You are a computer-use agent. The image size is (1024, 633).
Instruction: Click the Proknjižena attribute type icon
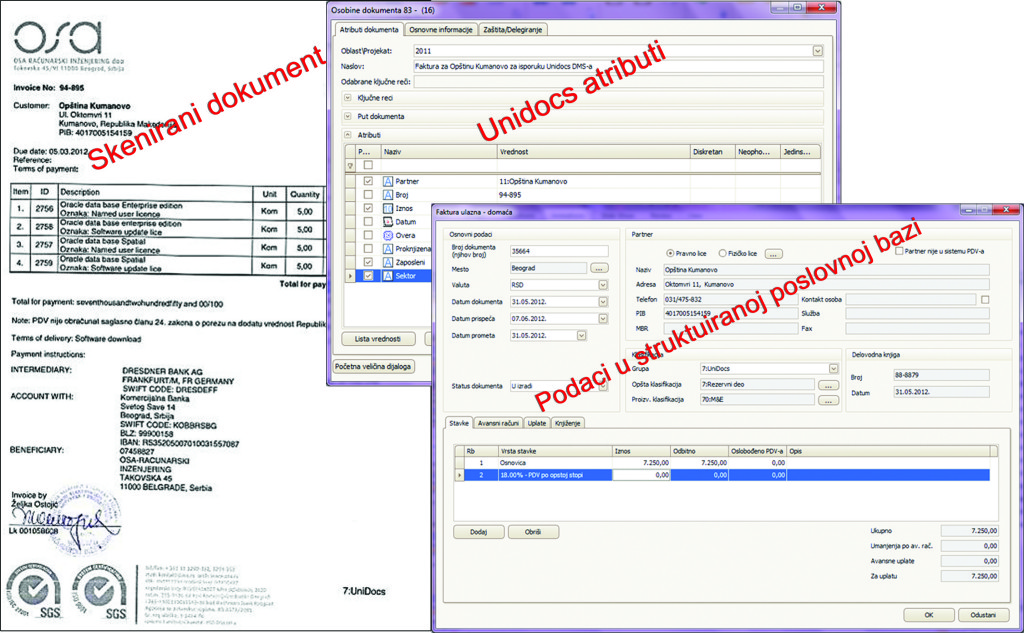pyautogui.click(x=388, y=249)
